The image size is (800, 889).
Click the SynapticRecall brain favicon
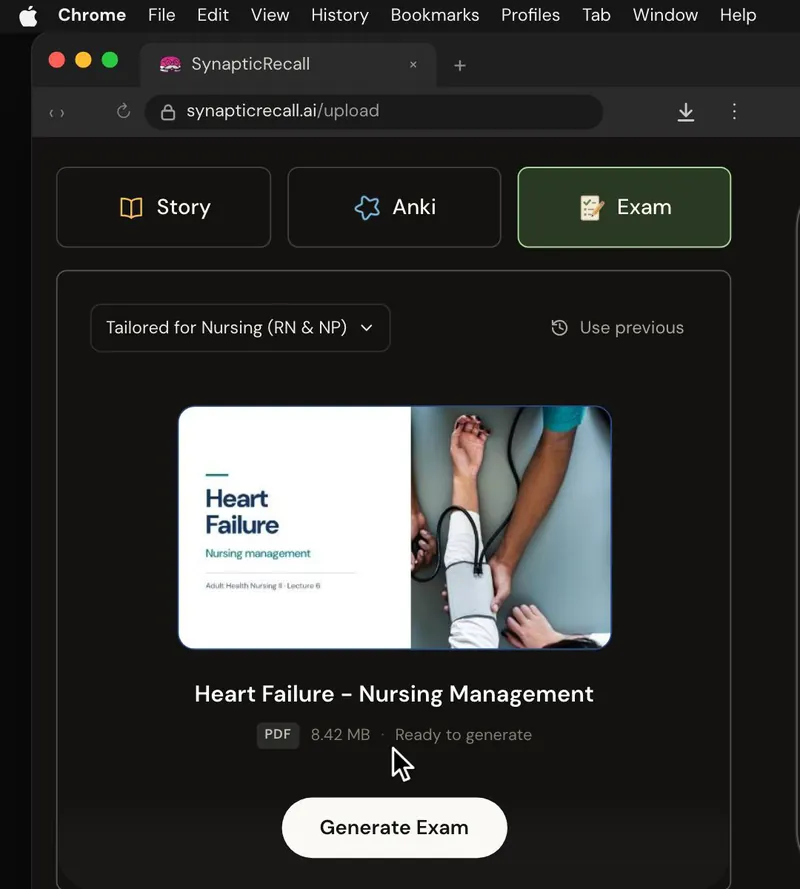(170, 65)
